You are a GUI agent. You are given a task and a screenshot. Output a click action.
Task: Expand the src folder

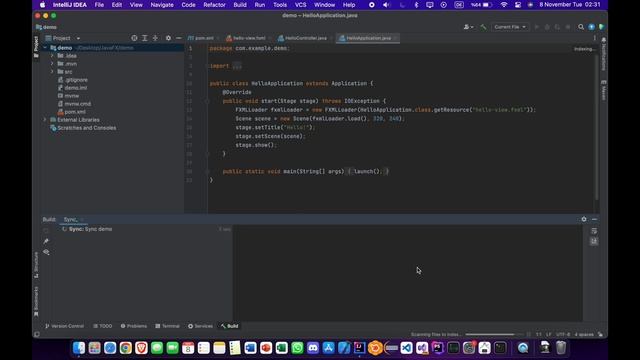click(52, 72)
